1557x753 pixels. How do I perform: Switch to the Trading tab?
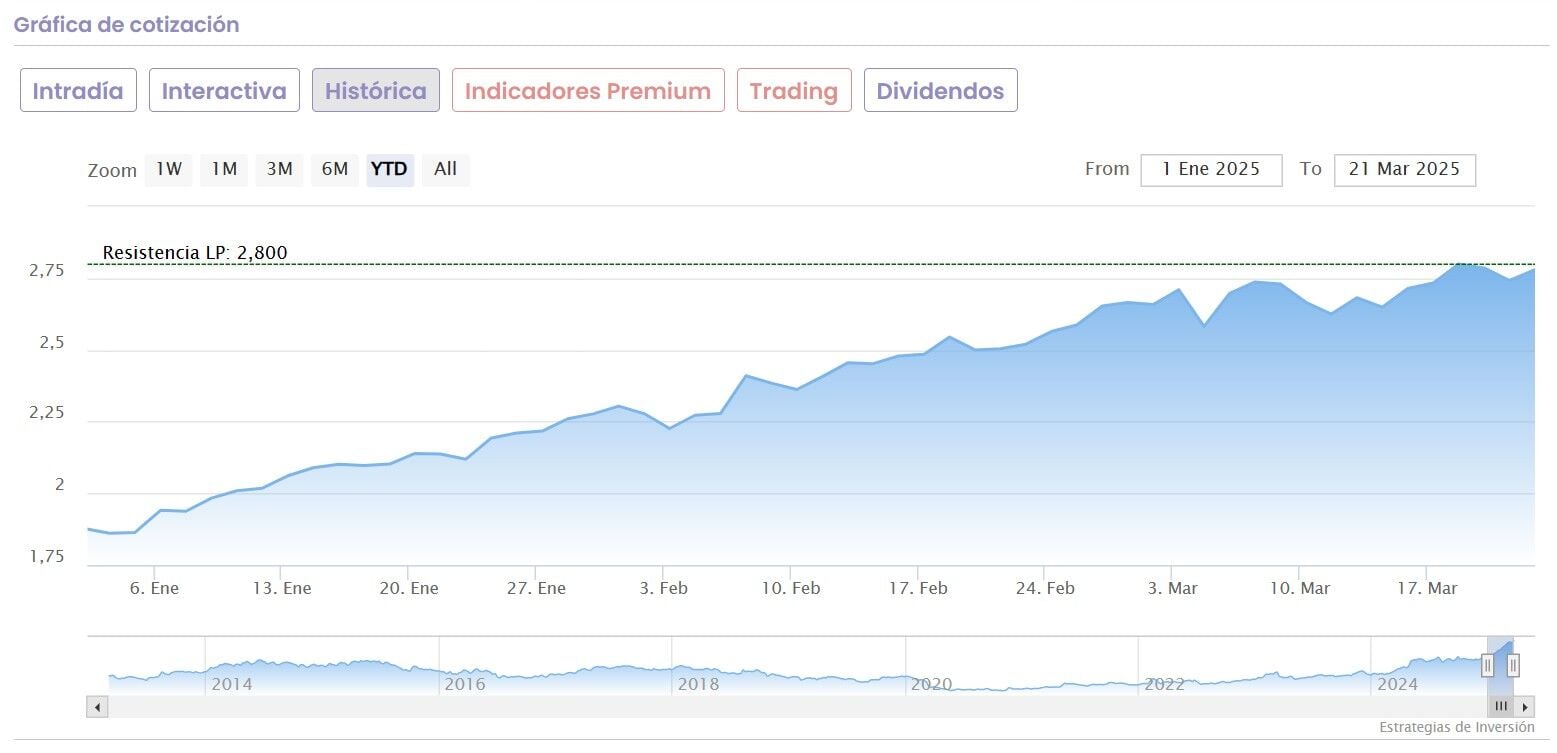pos(794,91)
